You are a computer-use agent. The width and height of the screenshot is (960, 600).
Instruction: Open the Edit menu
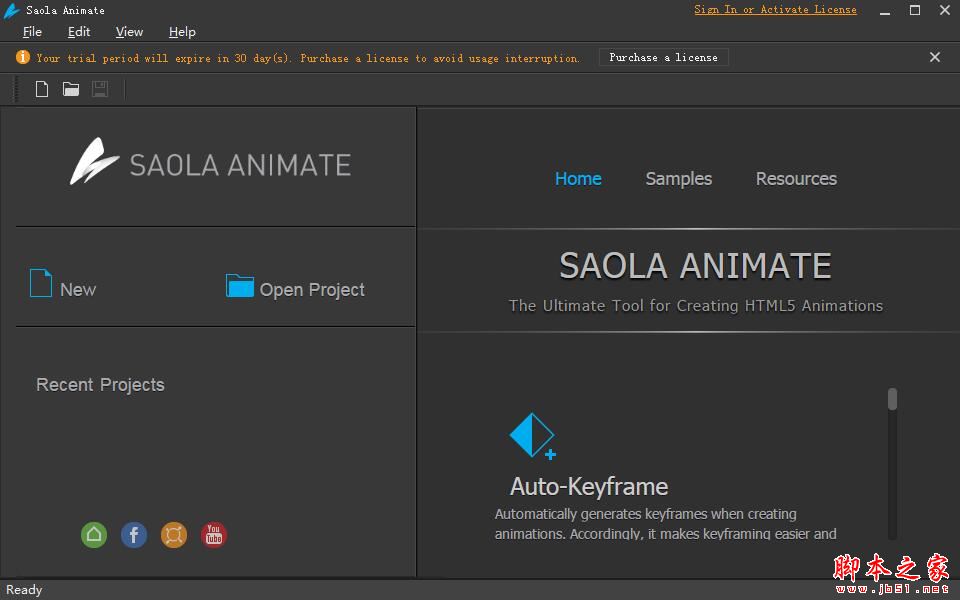[x=79, y=32]
